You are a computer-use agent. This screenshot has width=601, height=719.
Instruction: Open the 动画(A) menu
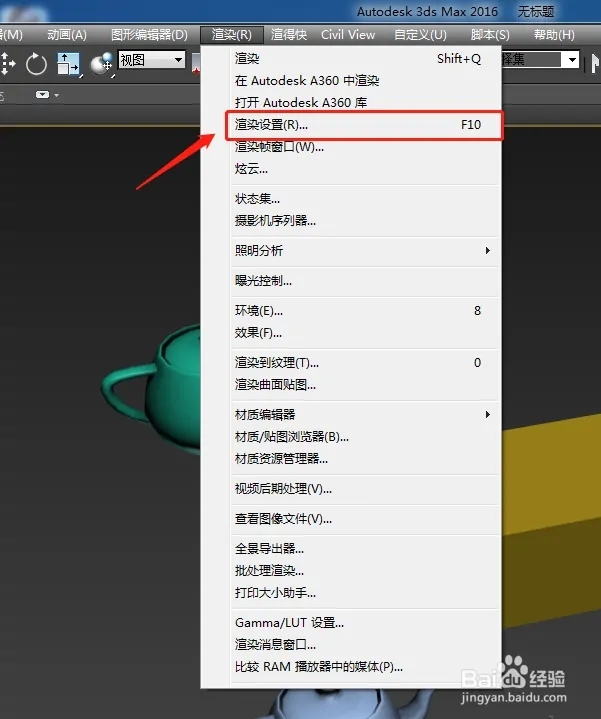[67, 35]
